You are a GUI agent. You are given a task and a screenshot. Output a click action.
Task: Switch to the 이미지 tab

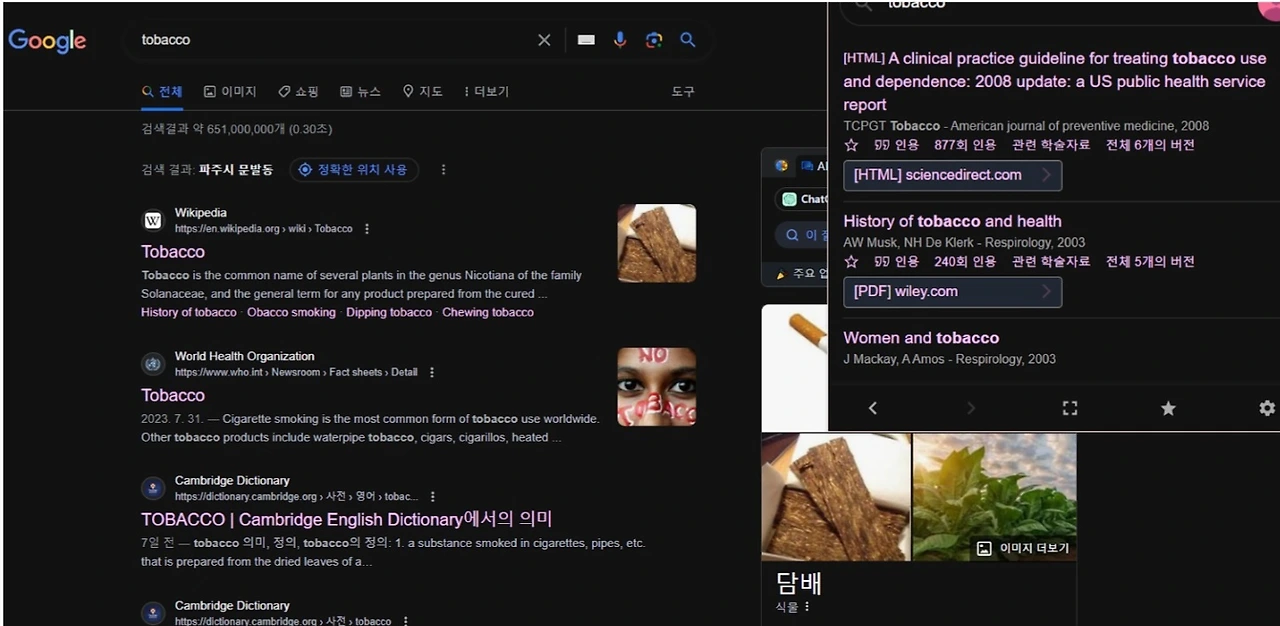(230, 92)
